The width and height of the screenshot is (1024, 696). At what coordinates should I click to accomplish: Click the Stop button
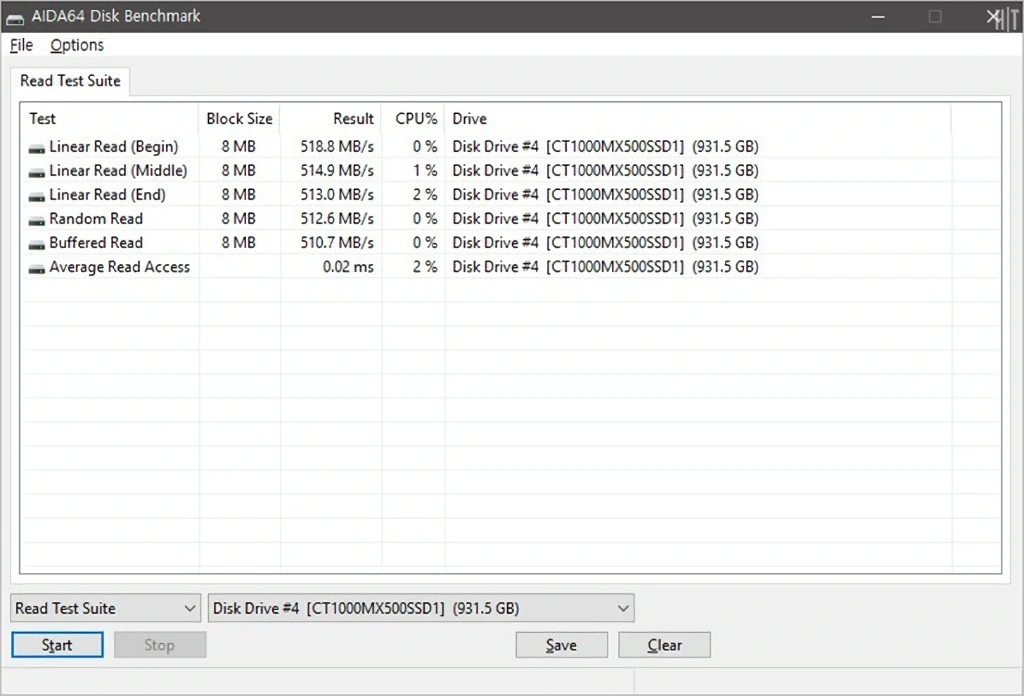(160, 645)
